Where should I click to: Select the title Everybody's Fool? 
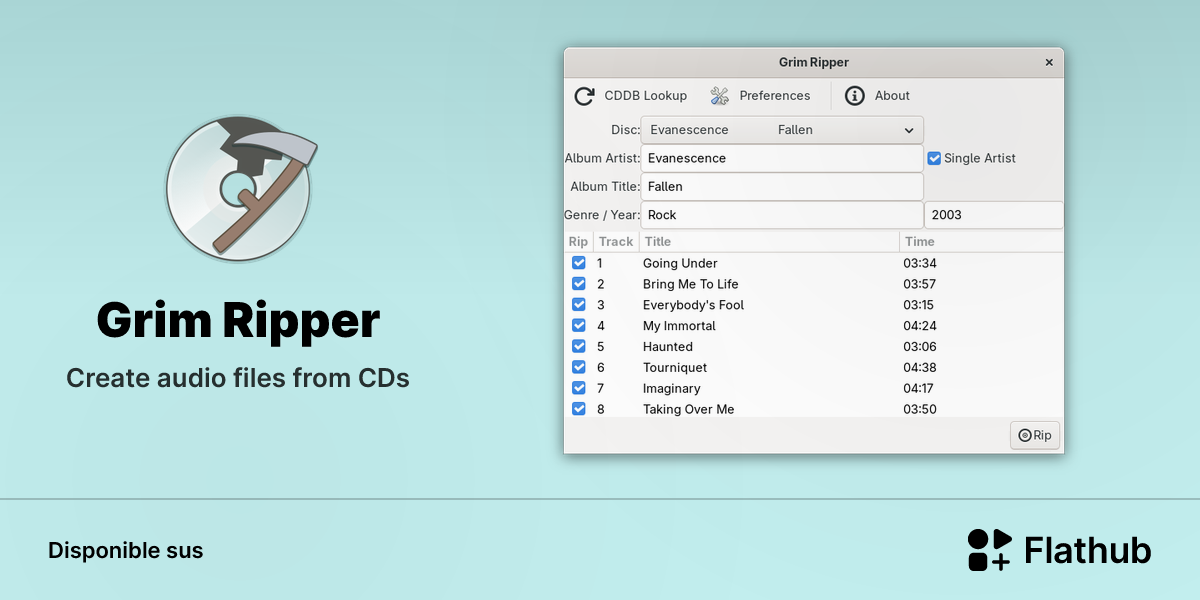point(693,305)
